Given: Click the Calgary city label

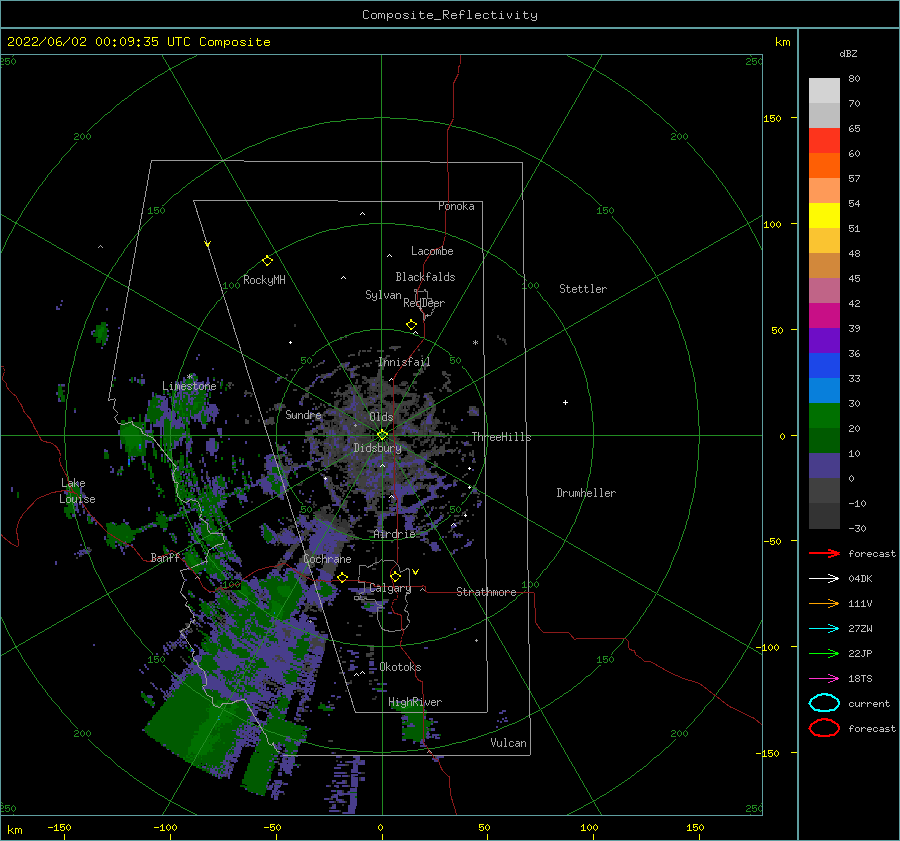Looking at the screenshot, I should [x=390, y=588].
